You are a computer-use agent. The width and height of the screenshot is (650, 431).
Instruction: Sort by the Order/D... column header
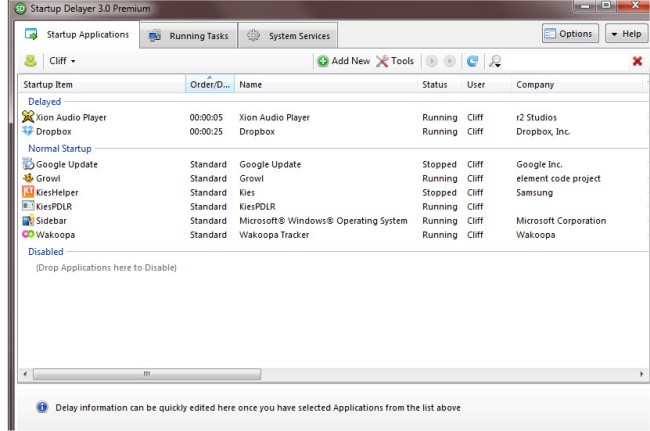click(x=210, y=85)
